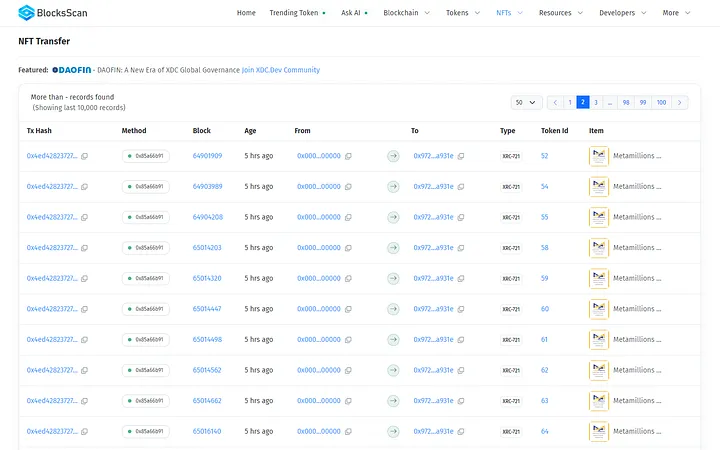The image size is (720, 450).
Task: Go to the previous page with the left chevron
Action: click(x=554, y=102)
